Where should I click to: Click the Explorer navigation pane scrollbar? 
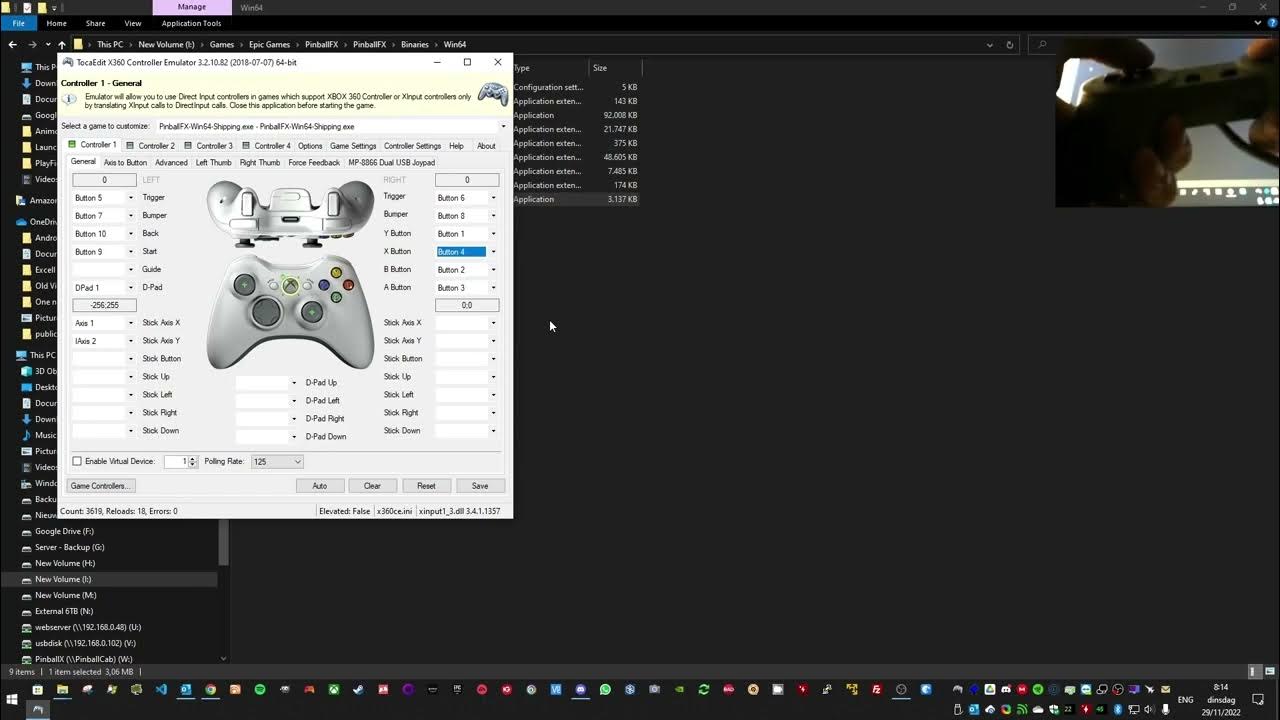point(223,542)
